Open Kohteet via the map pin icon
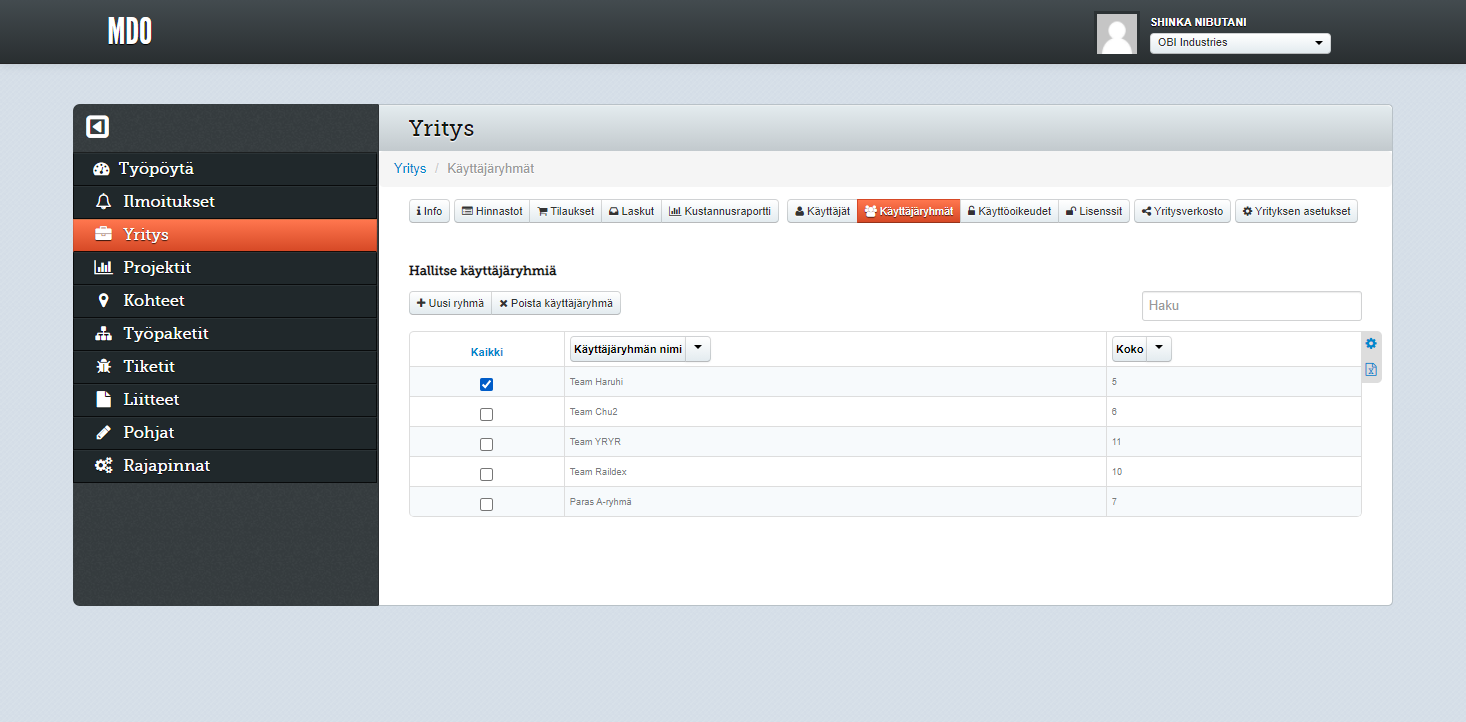 coord(103,301)
